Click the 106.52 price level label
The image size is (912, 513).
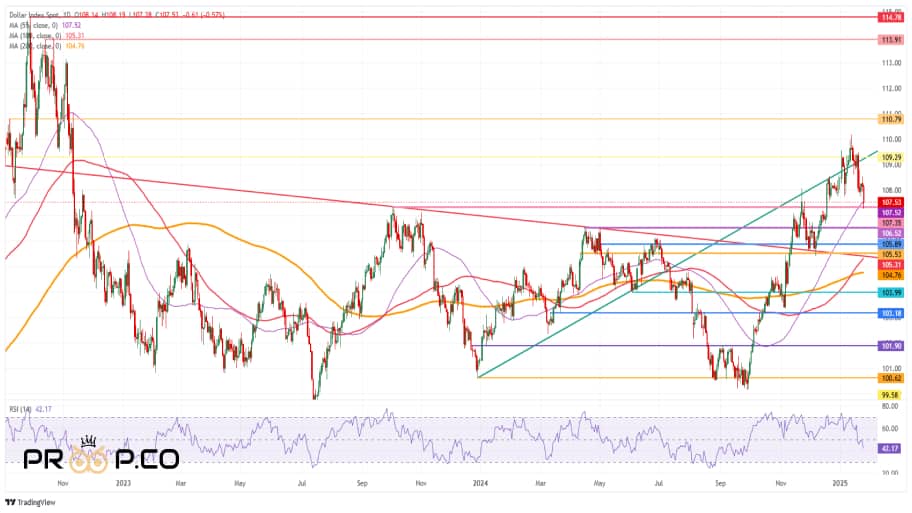(891, 233)
